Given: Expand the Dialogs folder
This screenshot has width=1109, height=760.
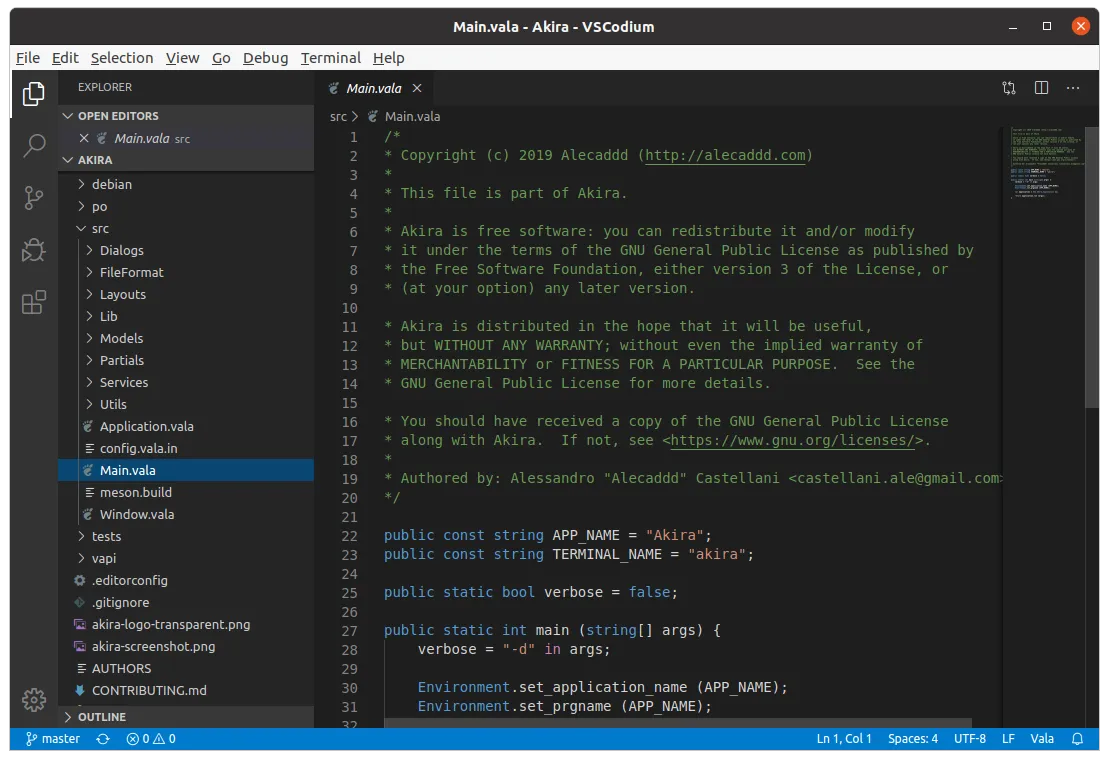Looking at the screenshot, I should click(x=89, y=250).
